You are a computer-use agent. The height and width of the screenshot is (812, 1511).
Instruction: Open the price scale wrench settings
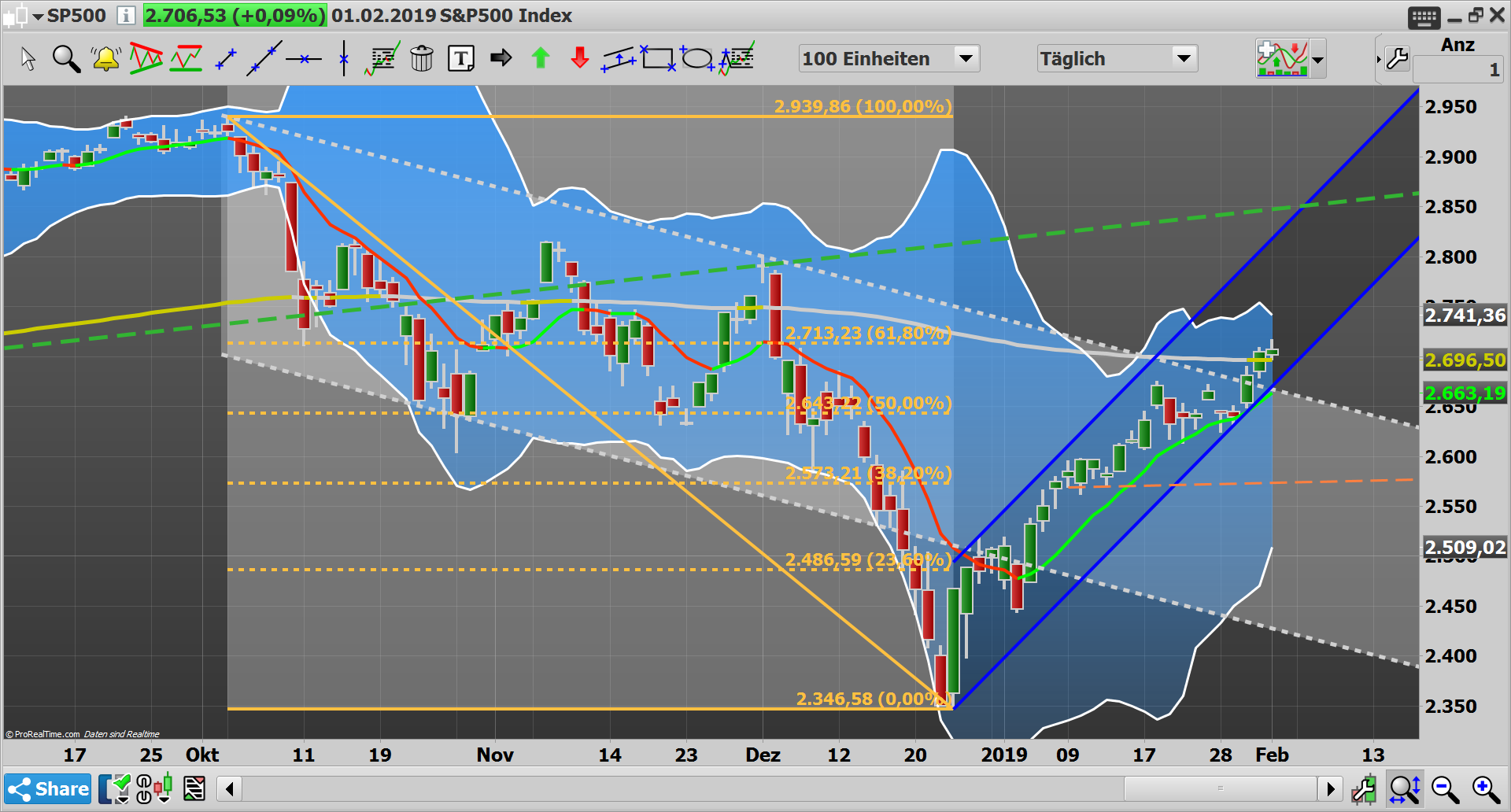click(x=1364, y=788)
